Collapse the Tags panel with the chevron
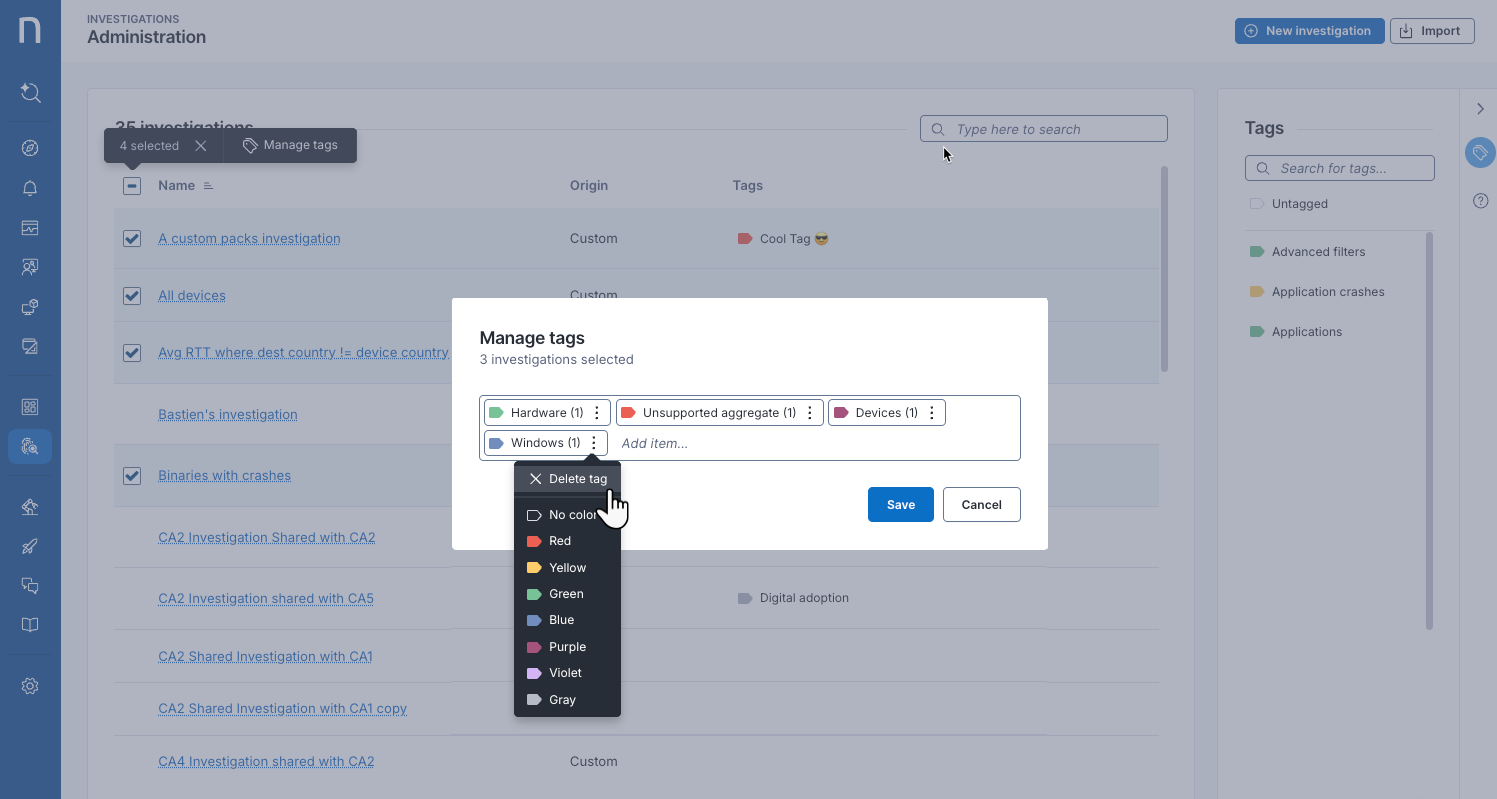 click(x=1481, y=108)
